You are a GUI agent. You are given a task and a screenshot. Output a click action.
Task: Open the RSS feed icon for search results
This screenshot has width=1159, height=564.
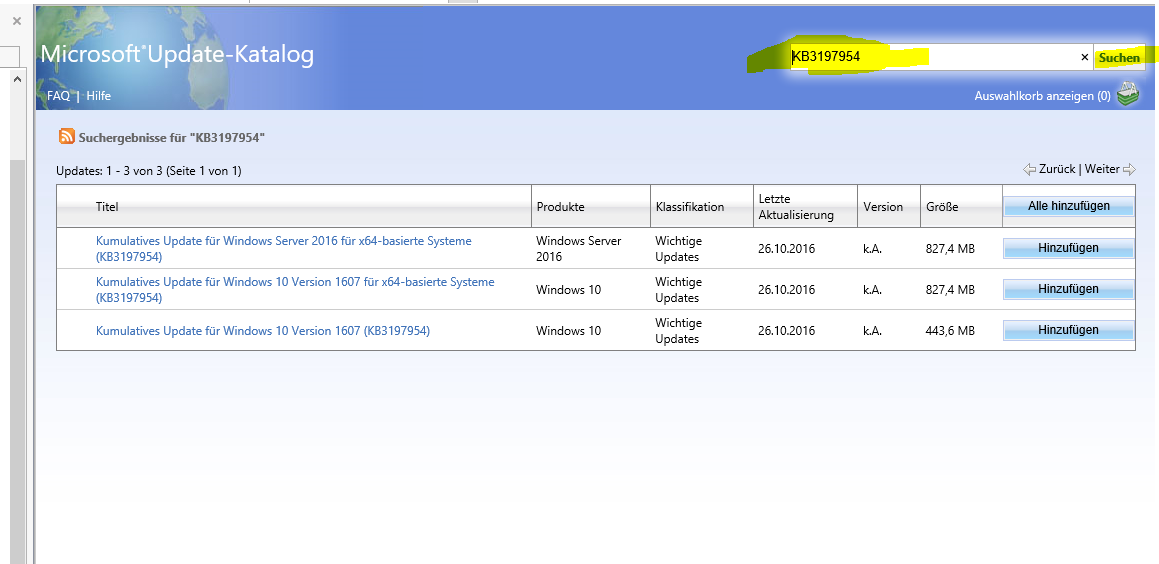click(x=67, y=136)
